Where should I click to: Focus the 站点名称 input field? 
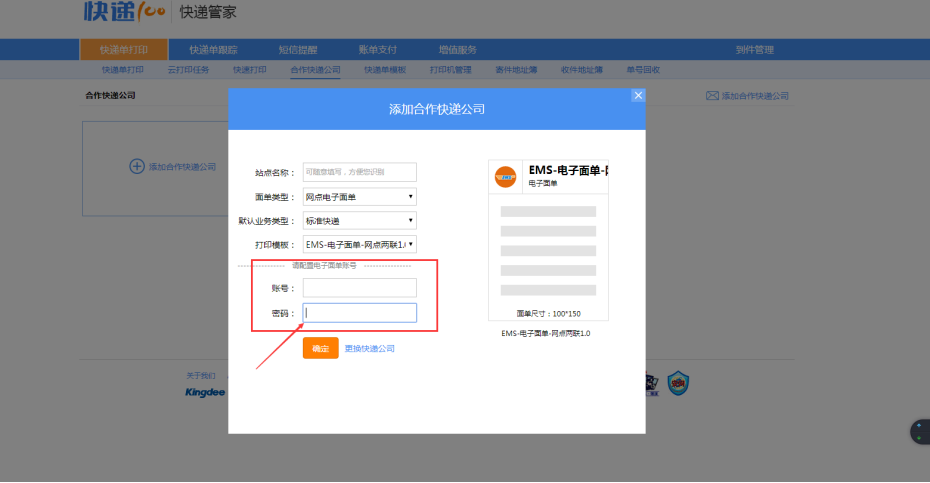point(360,172)
